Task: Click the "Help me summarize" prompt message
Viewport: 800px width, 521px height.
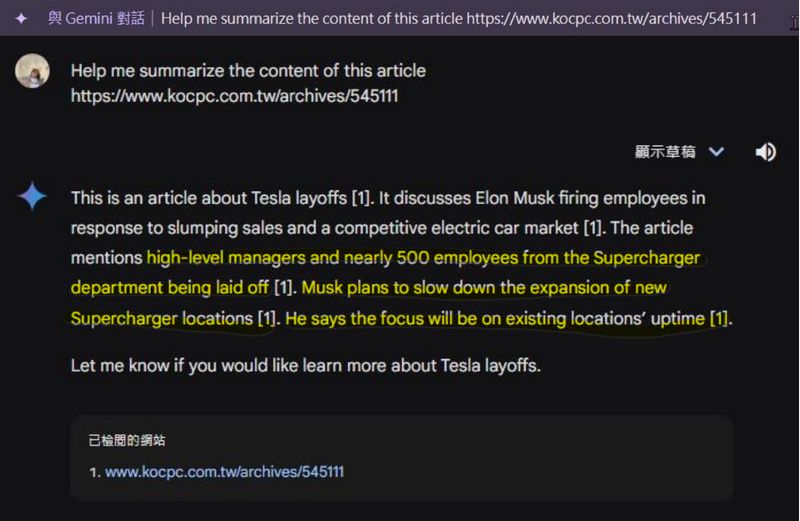Action: 248,83
